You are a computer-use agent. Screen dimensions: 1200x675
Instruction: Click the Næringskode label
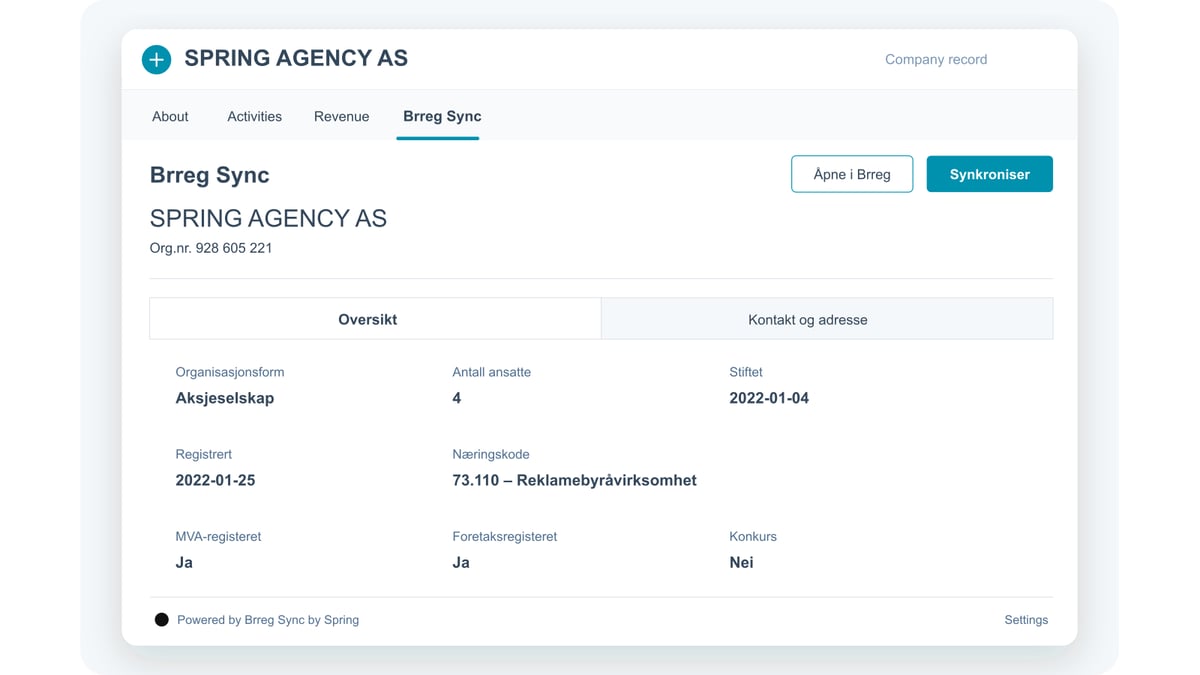(491, 454)
